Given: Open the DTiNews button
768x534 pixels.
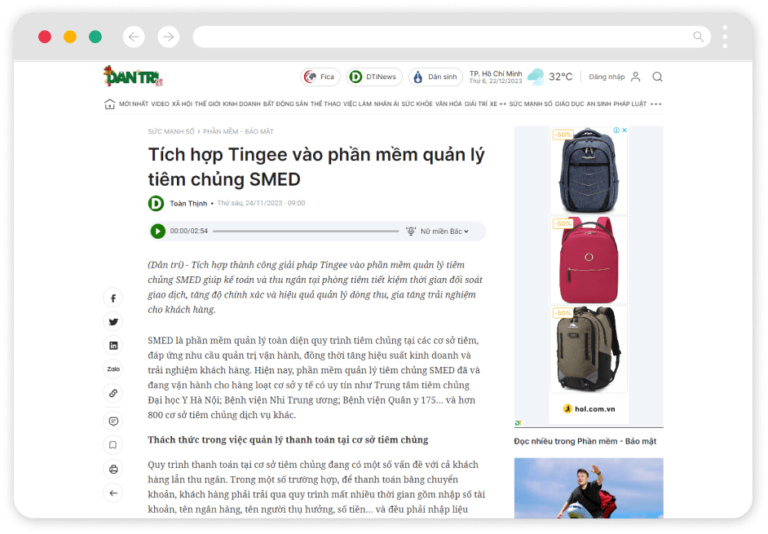Looking at the screenshot, I should click(375, 77).
